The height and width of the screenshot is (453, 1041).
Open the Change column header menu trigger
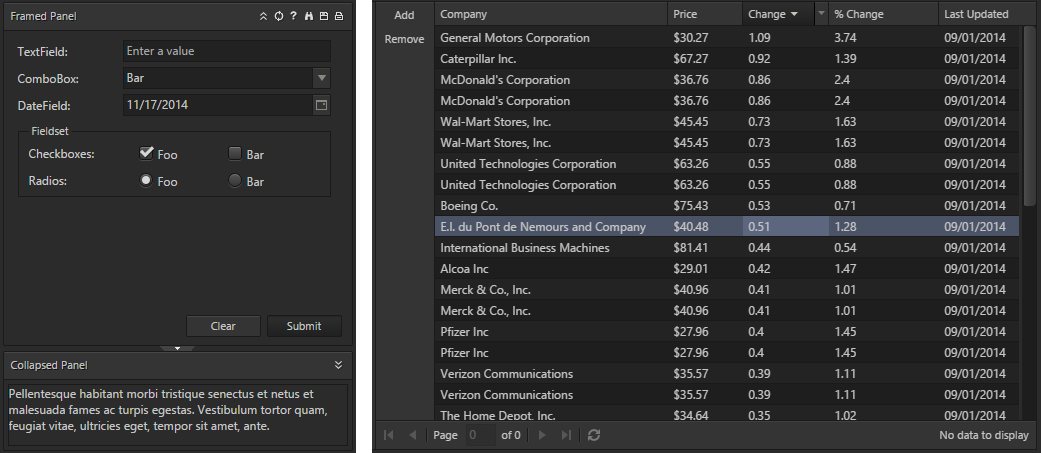coord(822,14)
